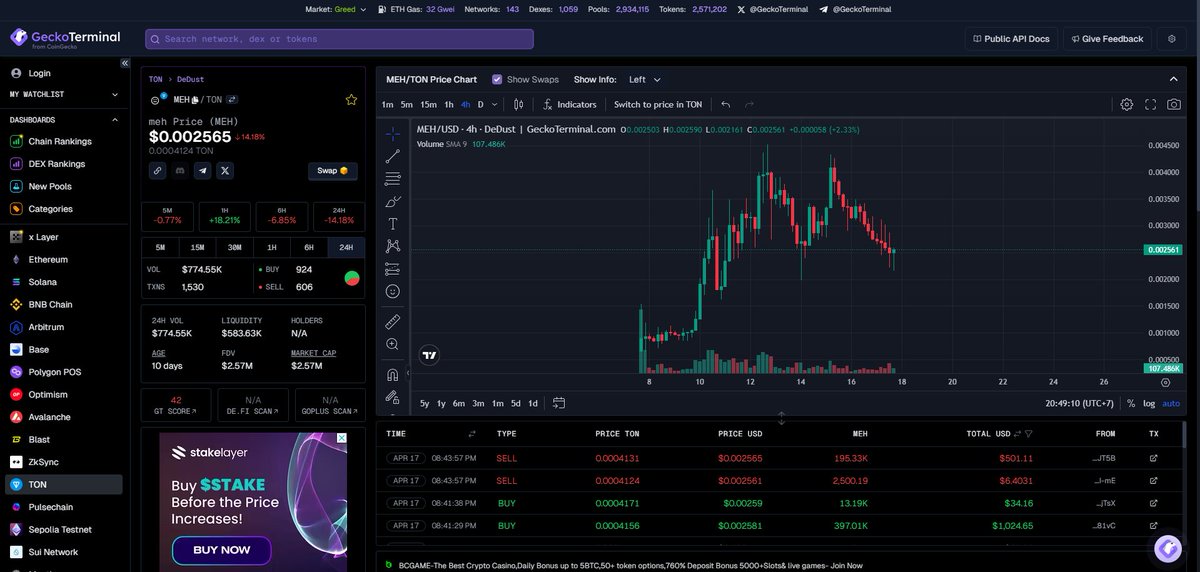Select the 1H stats tab
1200x572 pixels.
[272, 247]
